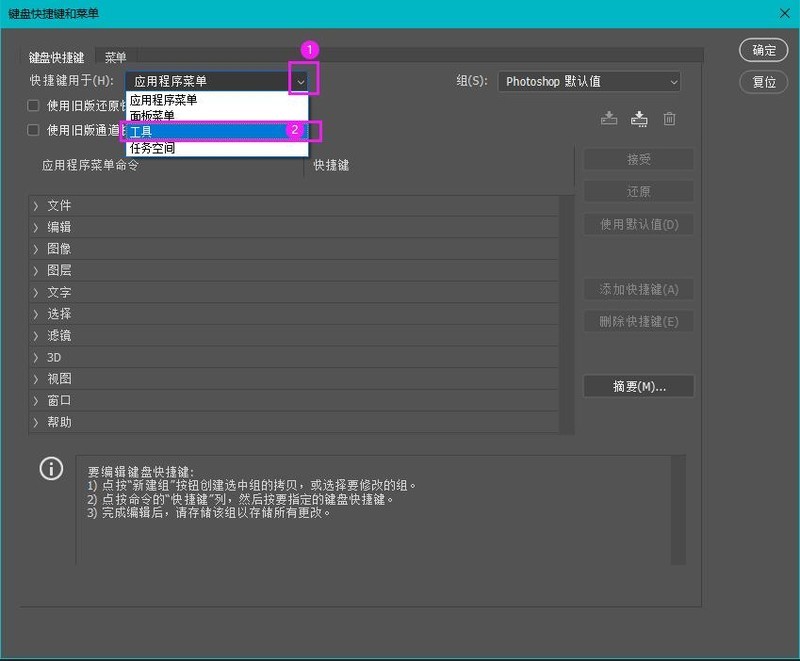
Task: Expand the 滤镜 command group
Action: (55, 335)
